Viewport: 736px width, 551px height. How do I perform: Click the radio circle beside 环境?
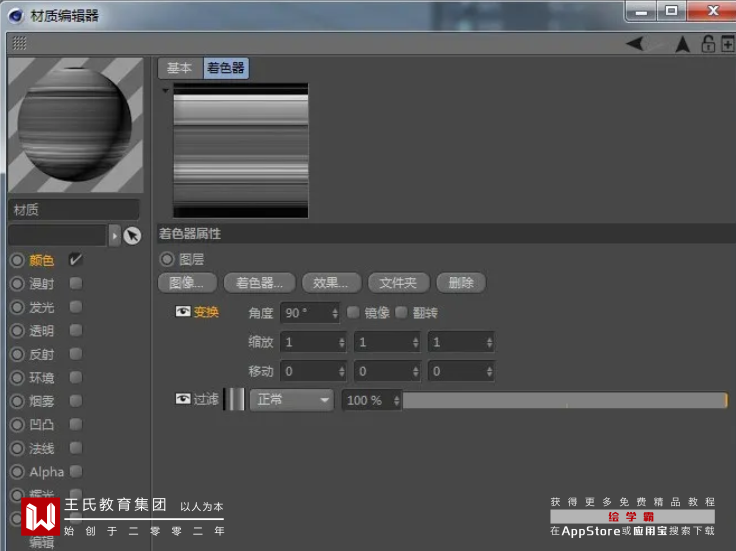tap(17, 377)
